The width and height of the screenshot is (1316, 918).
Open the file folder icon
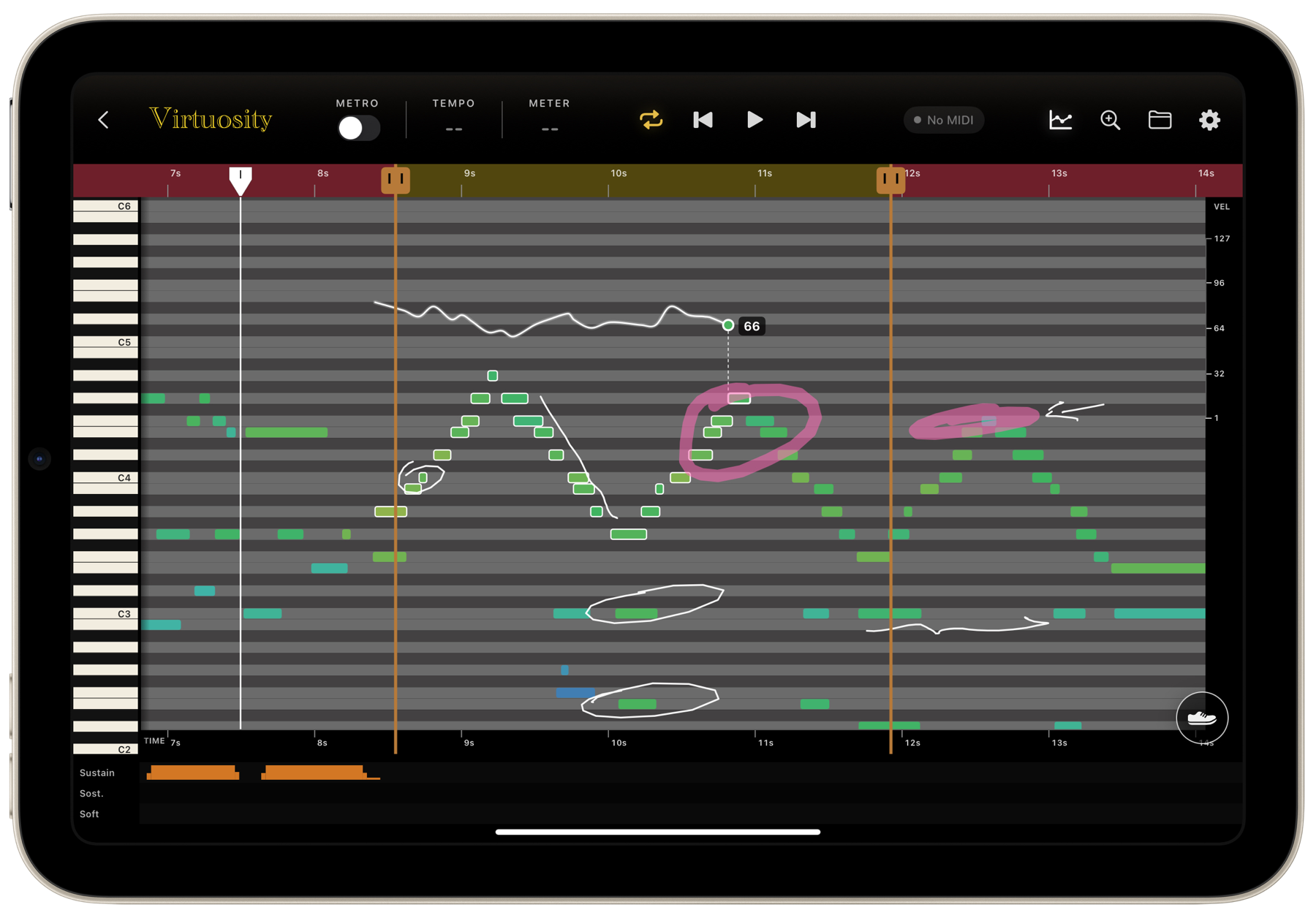point(1160,120)
